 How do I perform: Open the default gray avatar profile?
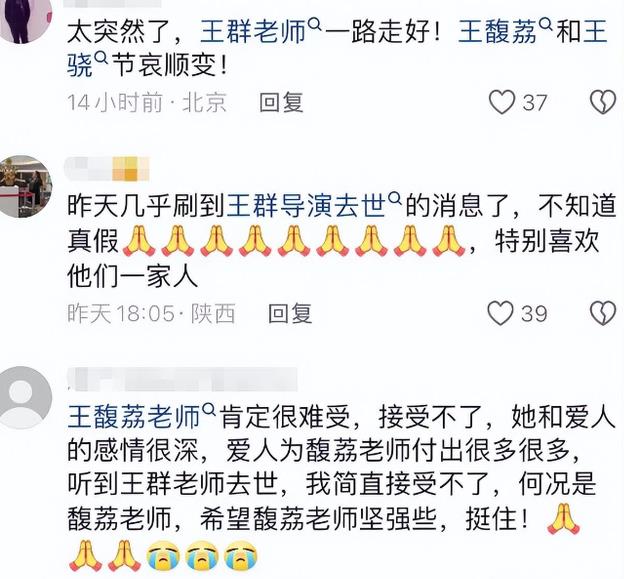click(25, 397)
